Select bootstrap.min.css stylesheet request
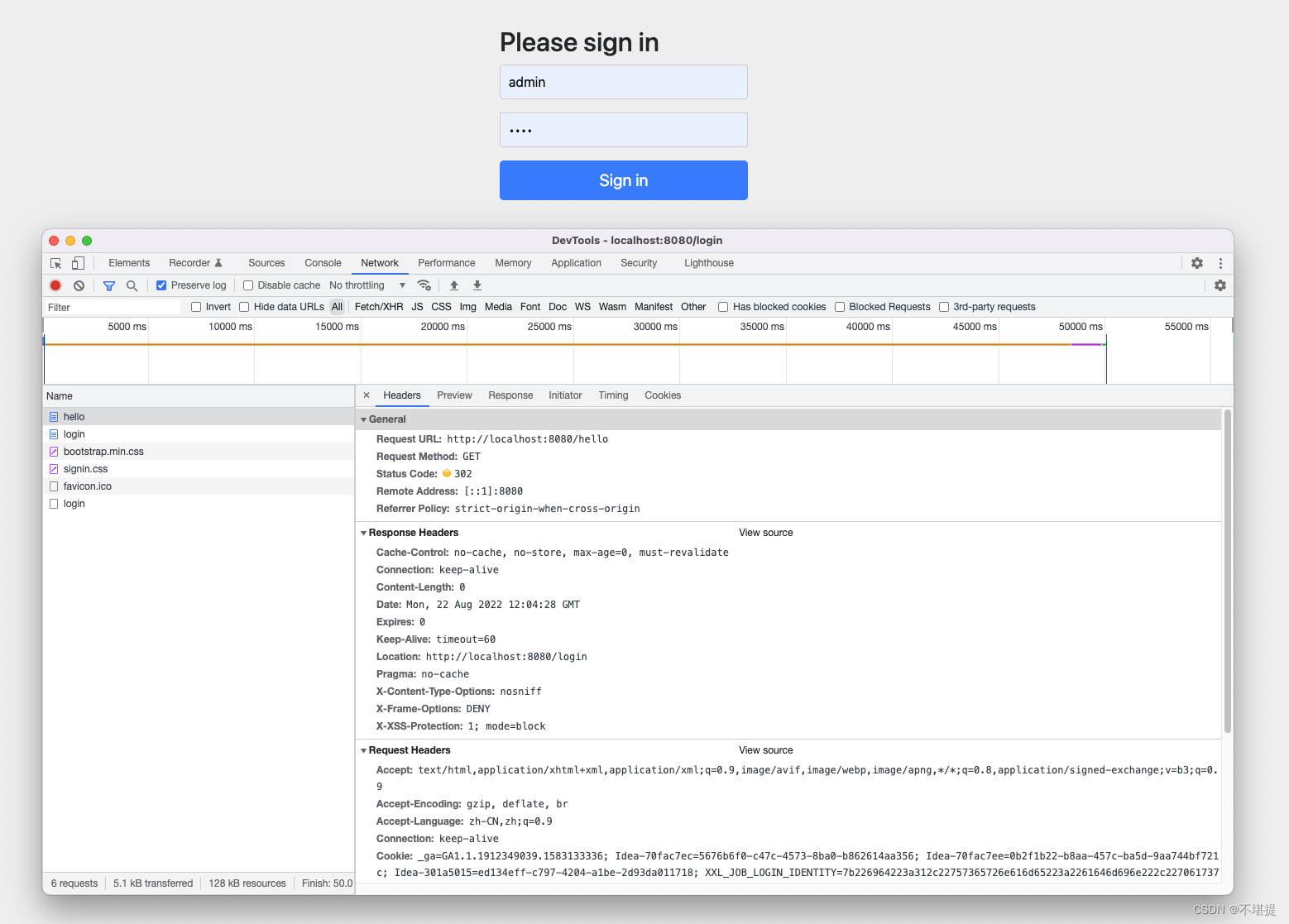 [199, 452]
